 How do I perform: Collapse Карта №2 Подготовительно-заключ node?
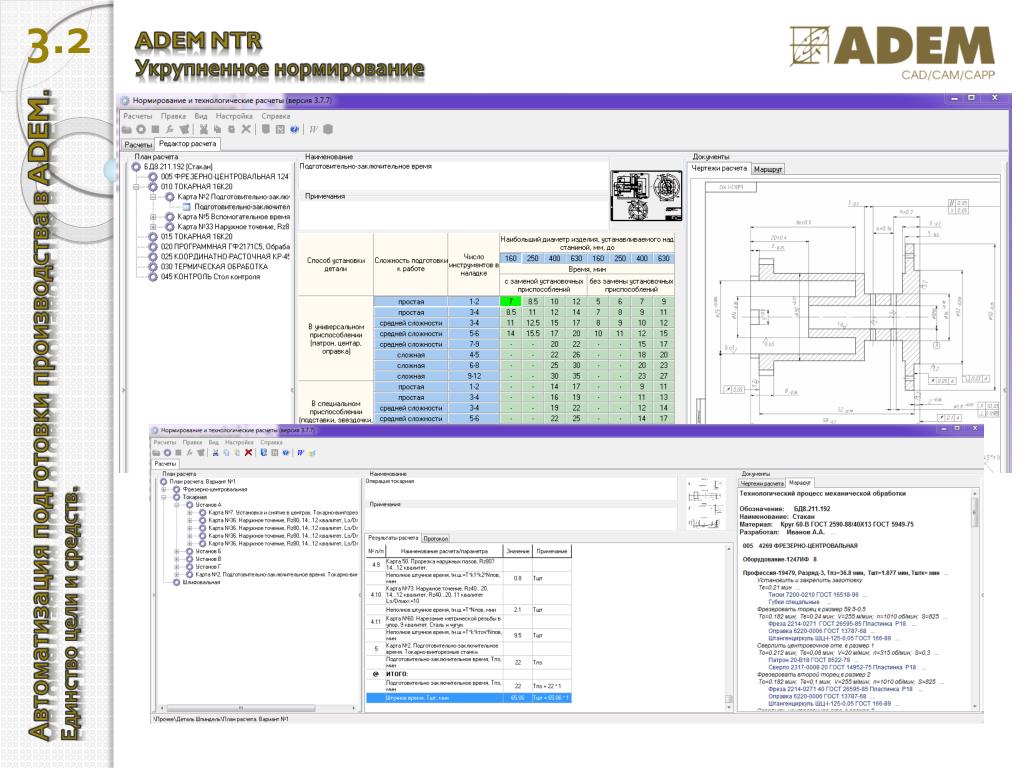[153, 197]
